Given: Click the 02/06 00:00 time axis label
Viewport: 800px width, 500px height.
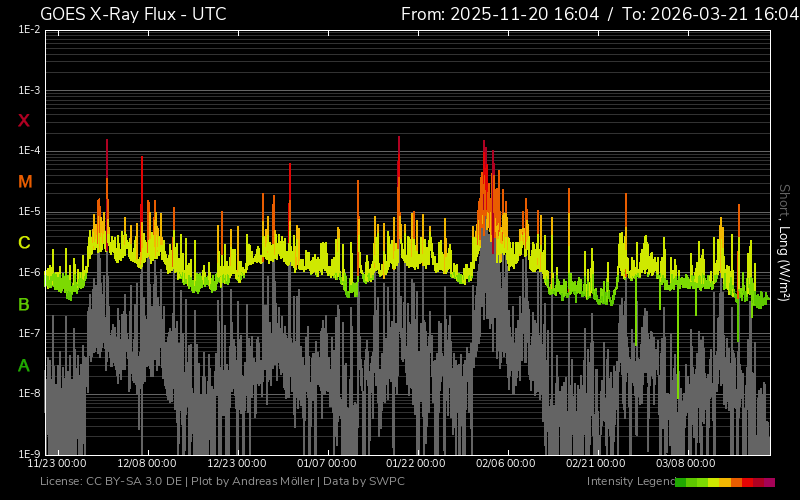Looking at the screenshot, I should [x=506, y=464].
